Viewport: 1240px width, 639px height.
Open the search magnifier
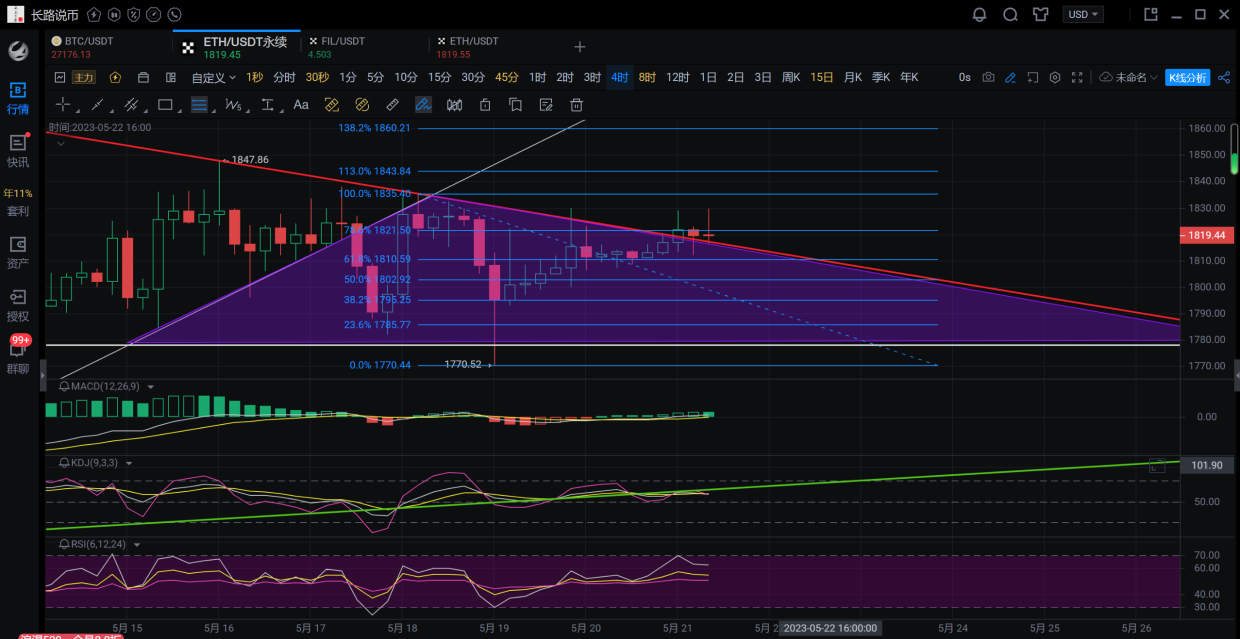click(1010, 14)
